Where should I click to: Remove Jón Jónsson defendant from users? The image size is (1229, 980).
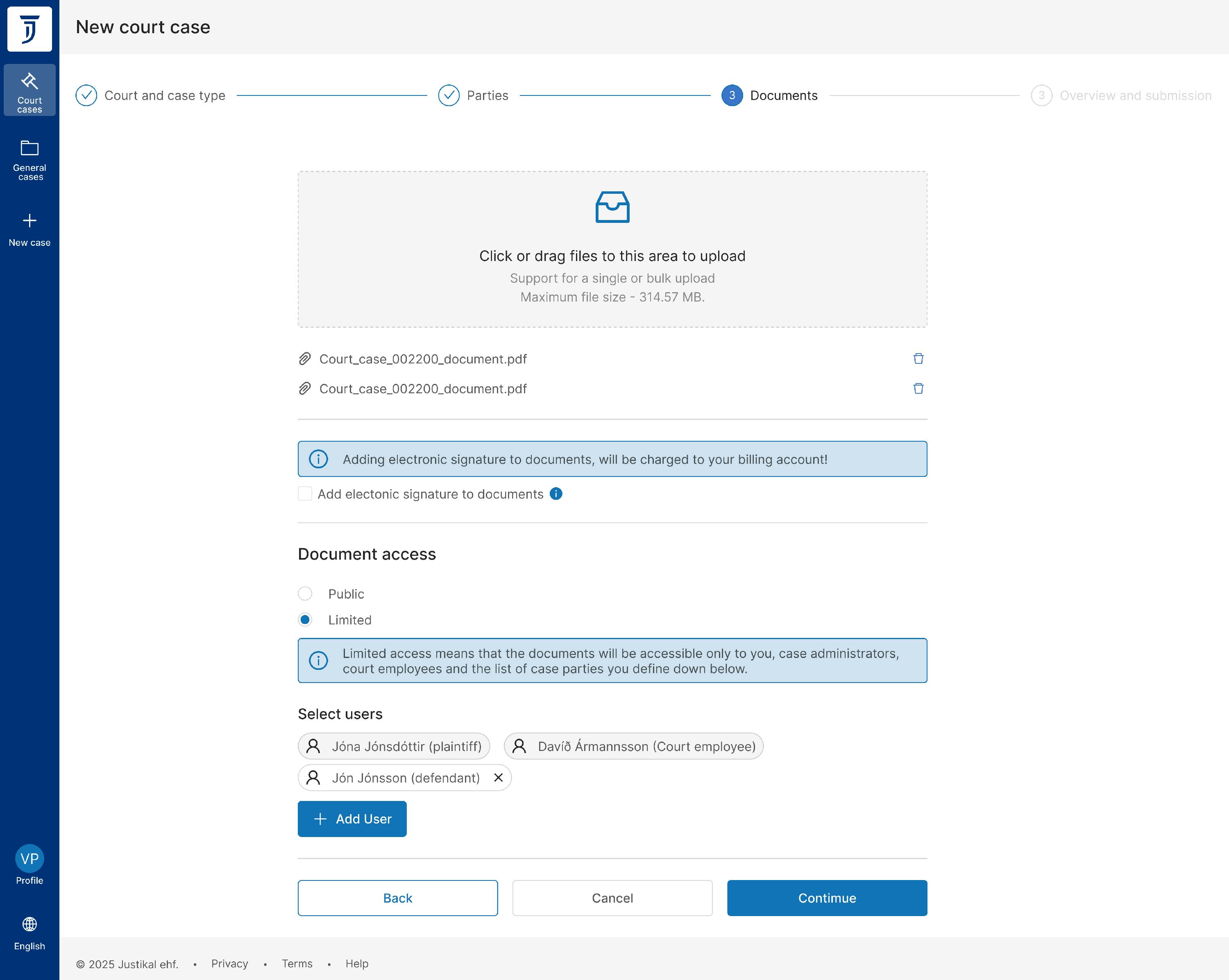pyautogui.click(x=498, y=778)
